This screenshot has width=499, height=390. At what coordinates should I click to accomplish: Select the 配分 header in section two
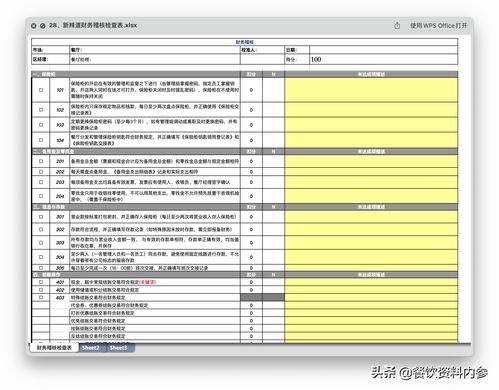tap(251, 151)
